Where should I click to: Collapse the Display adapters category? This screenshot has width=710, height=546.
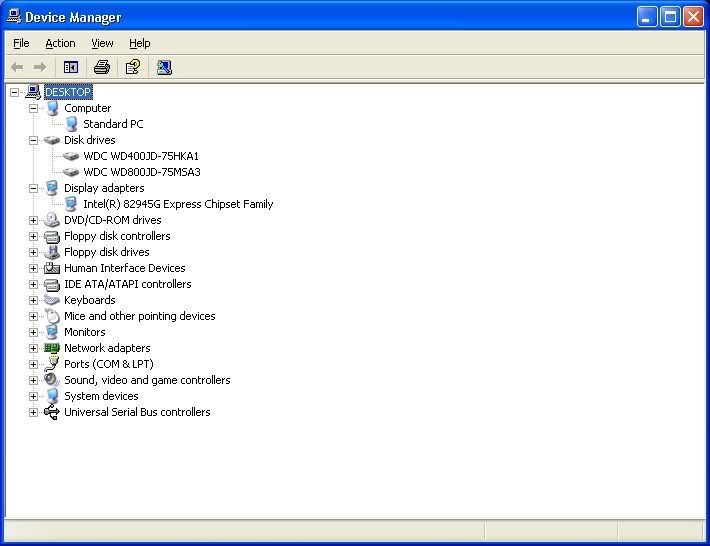pos(33,188)
